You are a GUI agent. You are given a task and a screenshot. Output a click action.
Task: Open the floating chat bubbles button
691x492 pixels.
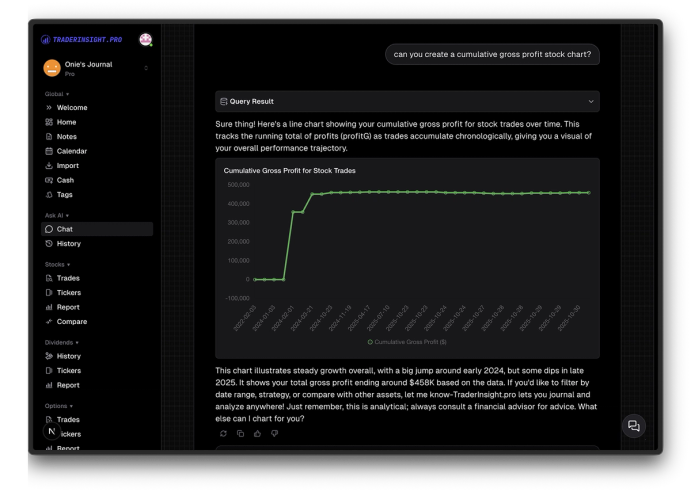(634, 426)
